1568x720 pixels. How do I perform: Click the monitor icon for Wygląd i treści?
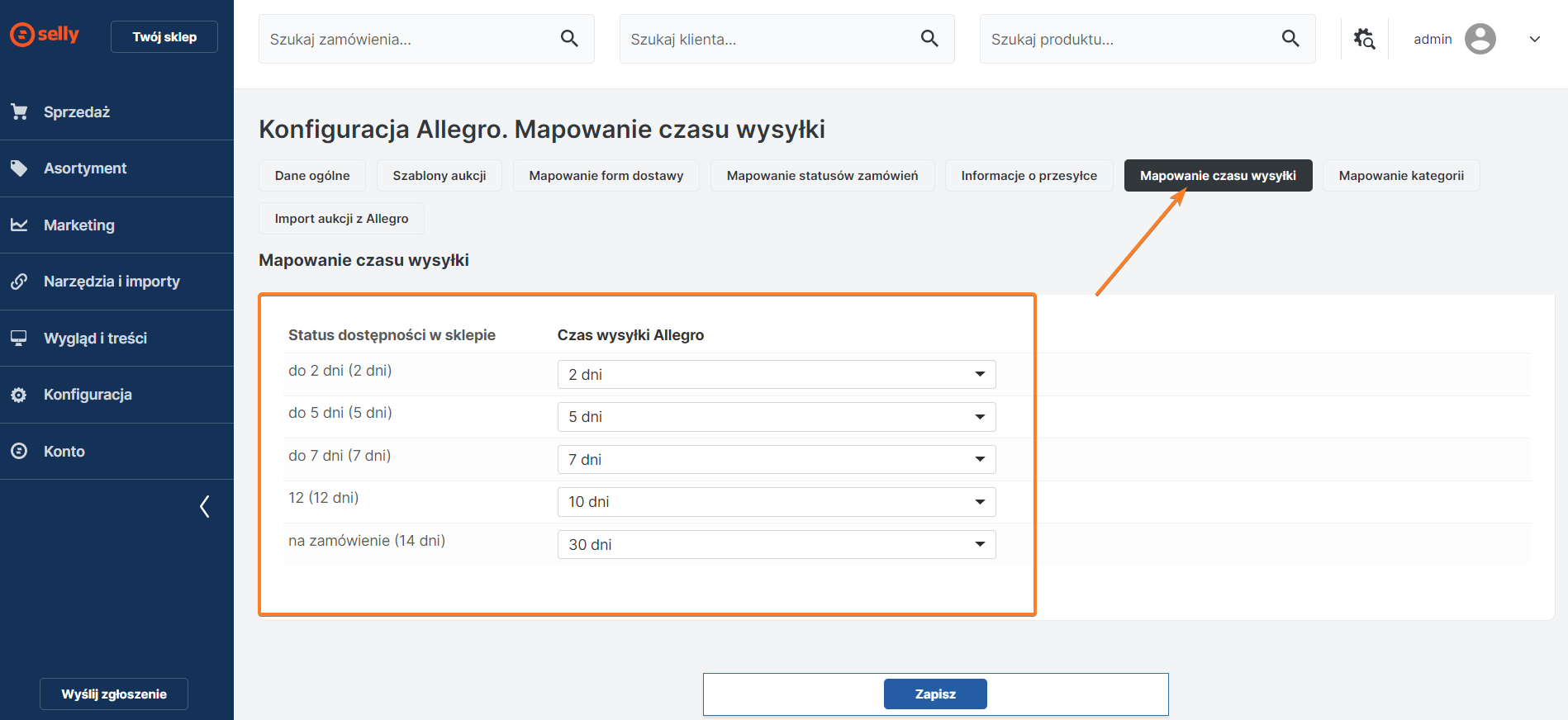pyautogui.click(x=19, y=338)
